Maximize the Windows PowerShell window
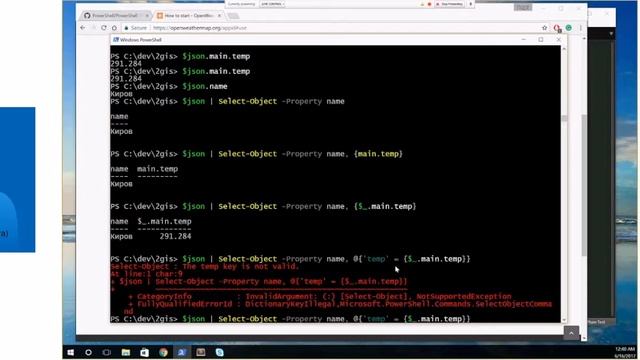Screen dimensions: 640x360 click(x=541, y=40)
